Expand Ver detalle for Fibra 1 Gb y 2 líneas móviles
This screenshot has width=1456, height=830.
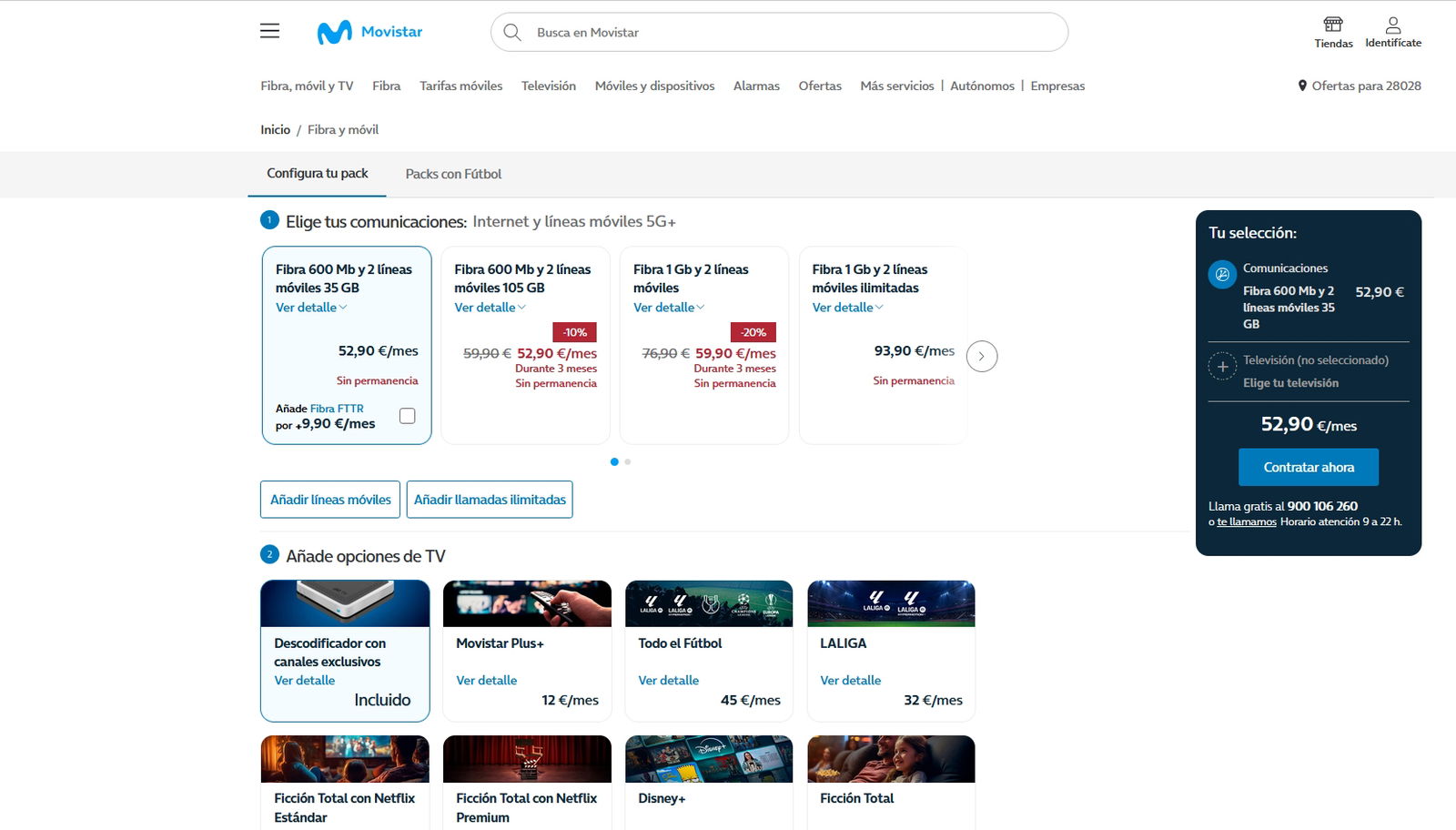tap(669, 308)
